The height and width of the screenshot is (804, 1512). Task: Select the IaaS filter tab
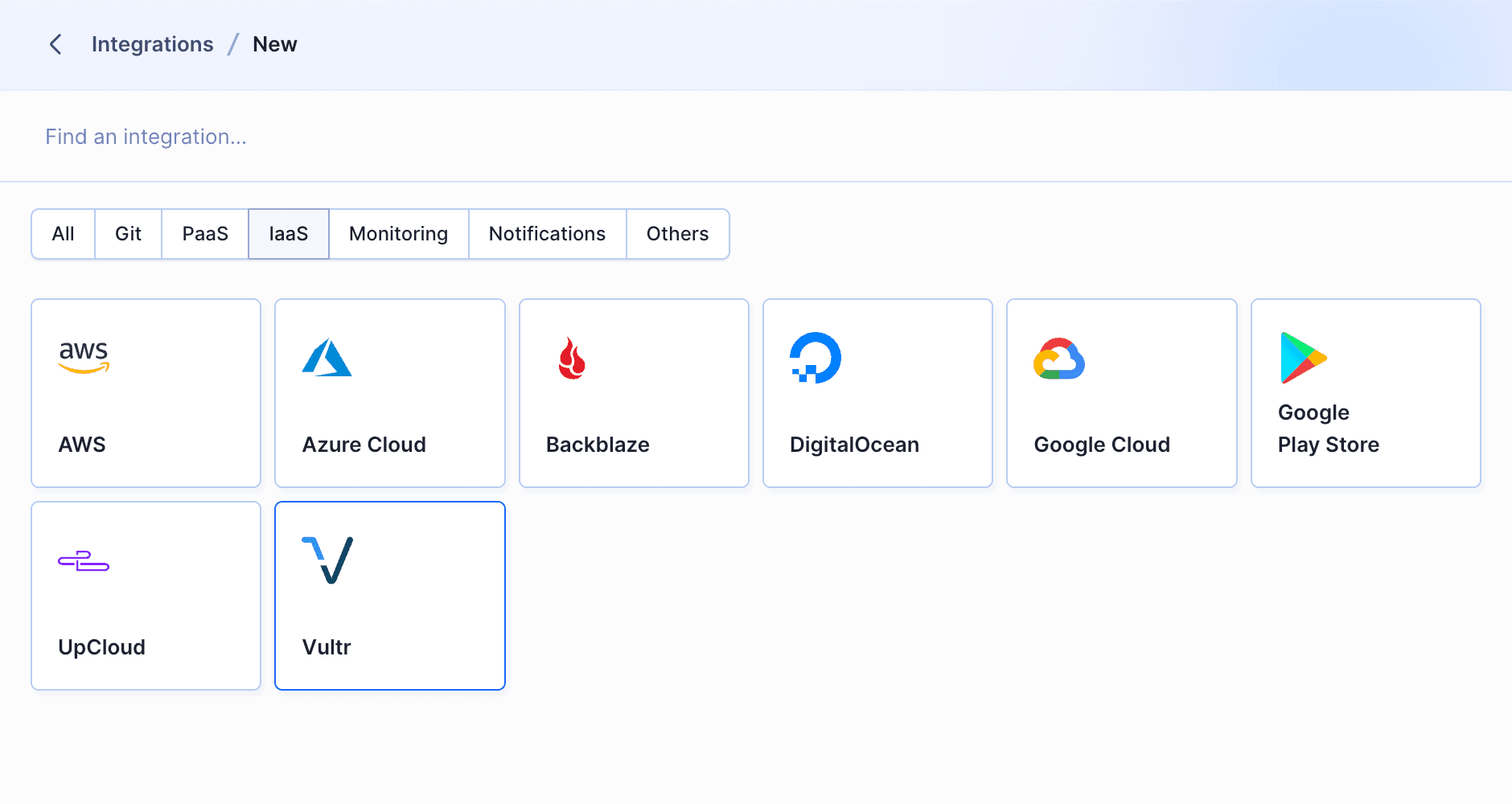click(x=289, y=234)
